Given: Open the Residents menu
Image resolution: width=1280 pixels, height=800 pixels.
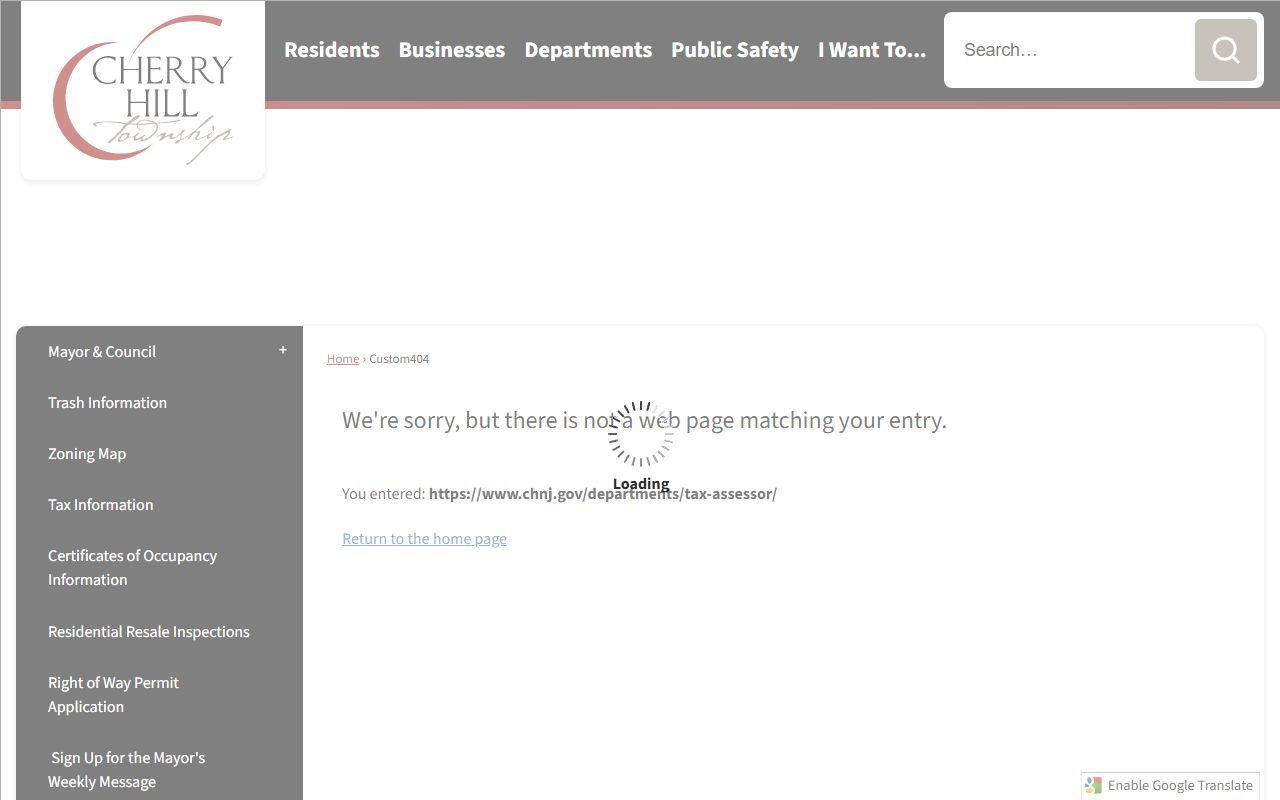Looking at the screenshot, I should [331, 50].
